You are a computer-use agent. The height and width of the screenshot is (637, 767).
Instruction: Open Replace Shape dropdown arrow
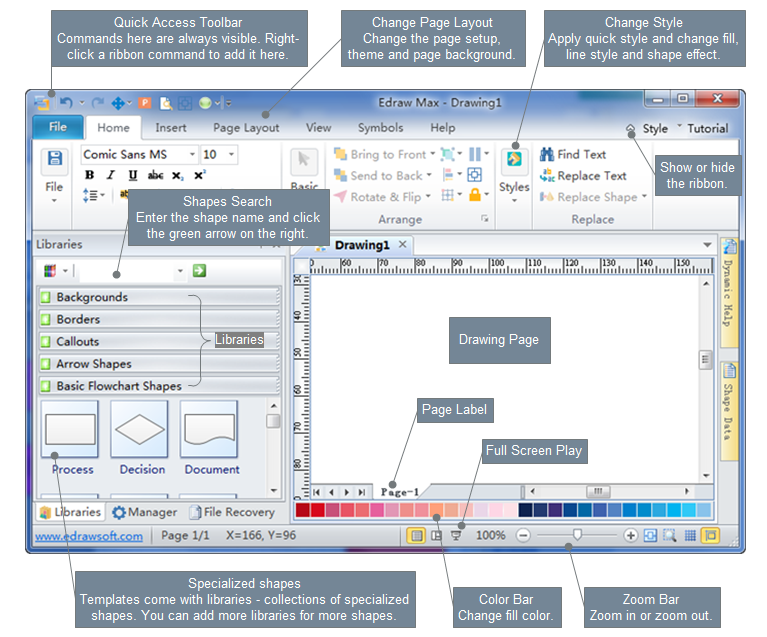(x=644, y=196)
